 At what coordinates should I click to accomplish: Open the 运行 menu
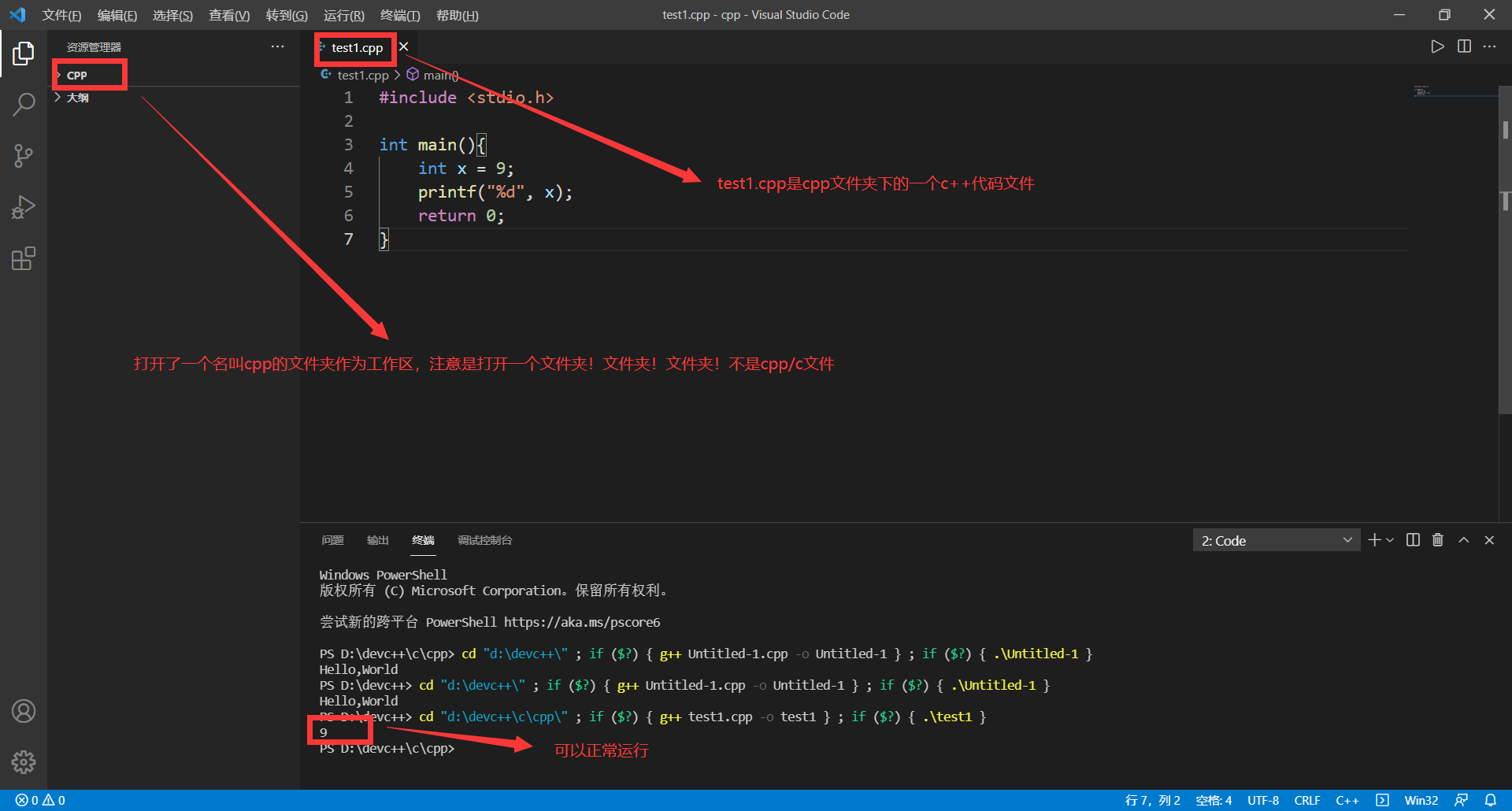point(343,15)
